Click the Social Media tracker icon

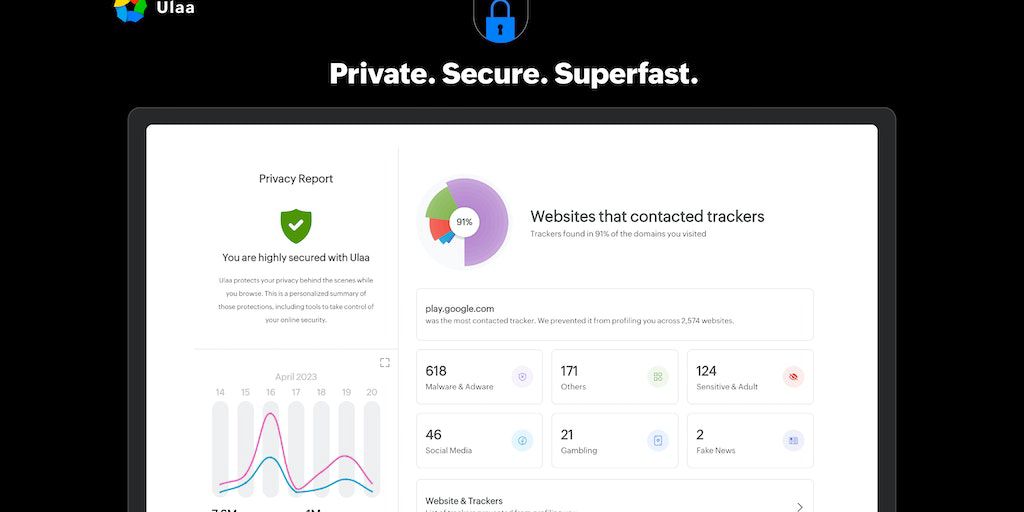[x=521, y=441]
